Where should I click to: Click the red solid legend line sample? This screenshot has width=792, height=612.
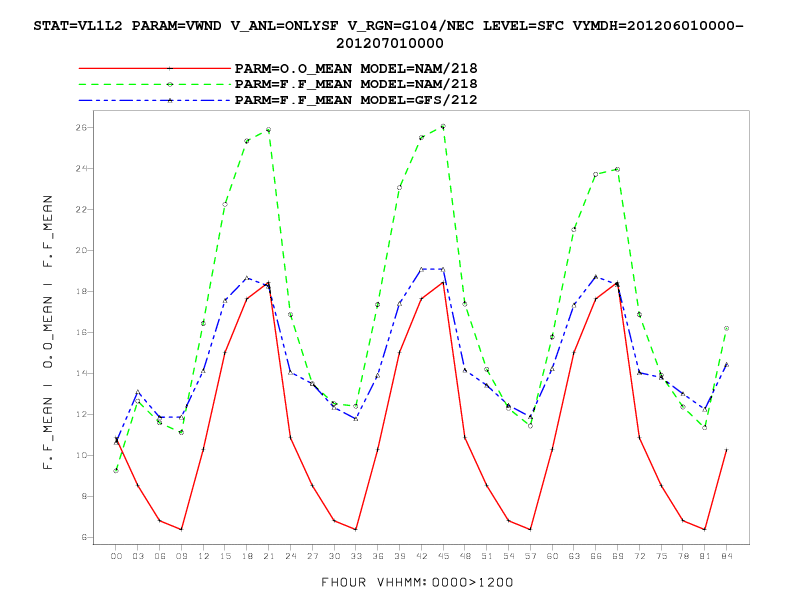155,68
